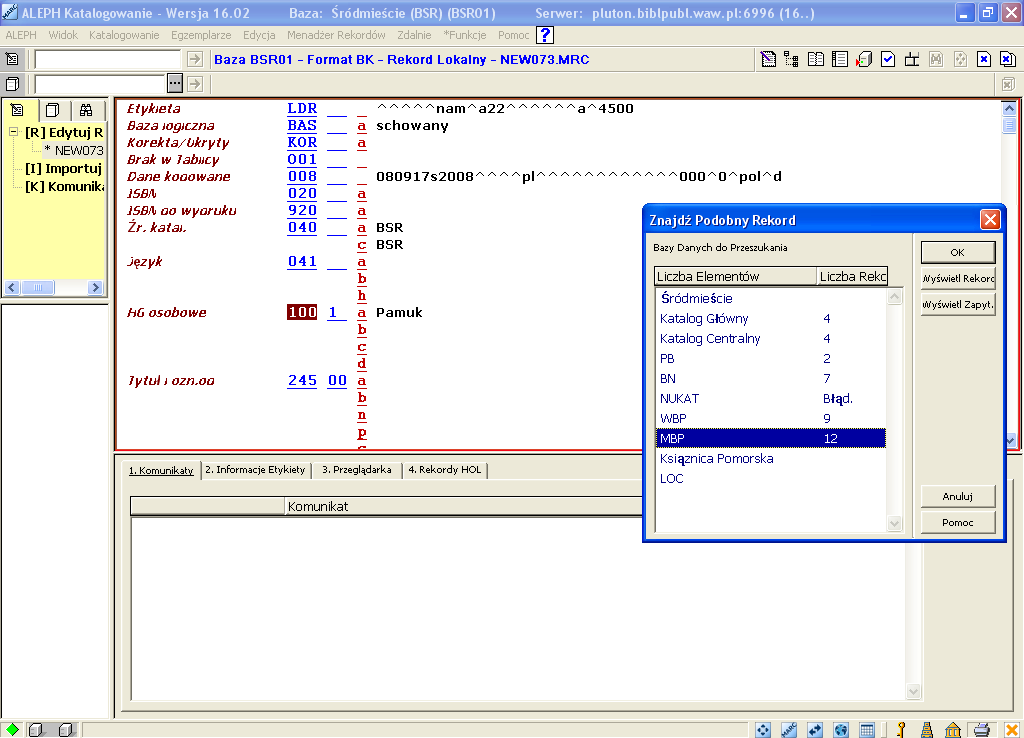Click the green diamond status icon
1024x738 pixels.
pos(12,730)
